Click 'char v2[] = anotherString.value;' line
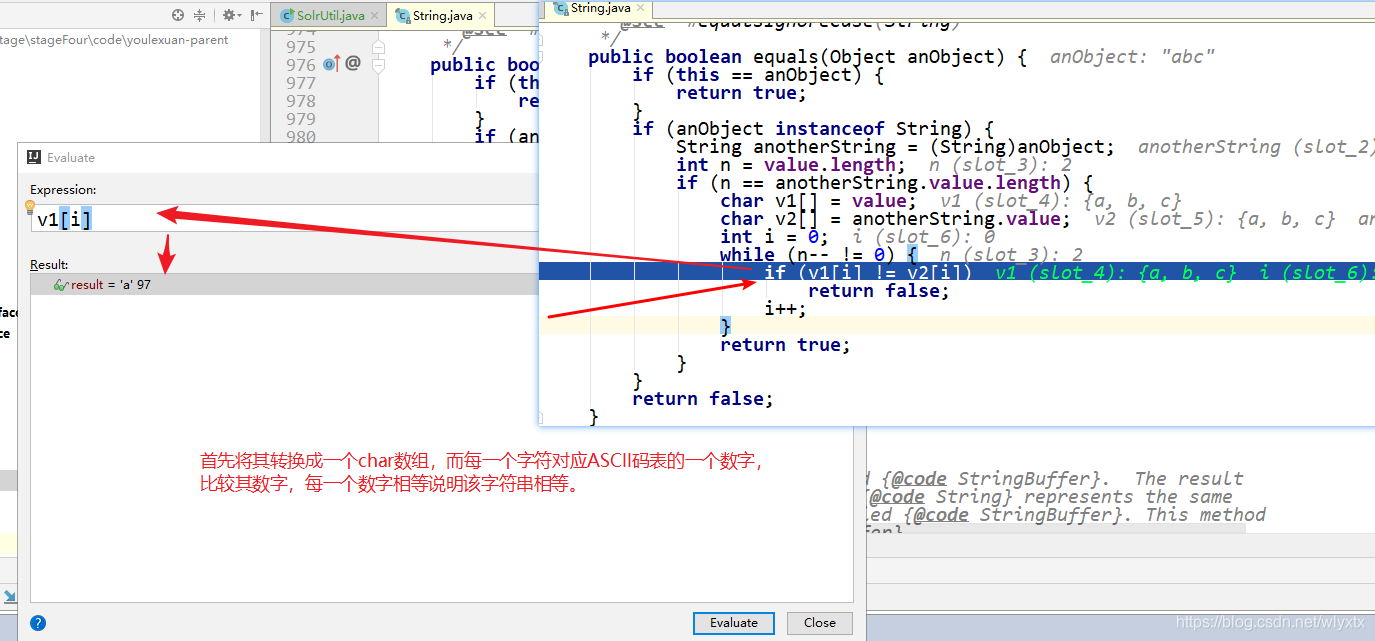This screenshot has height=641, width=1375. coord(894,218)
